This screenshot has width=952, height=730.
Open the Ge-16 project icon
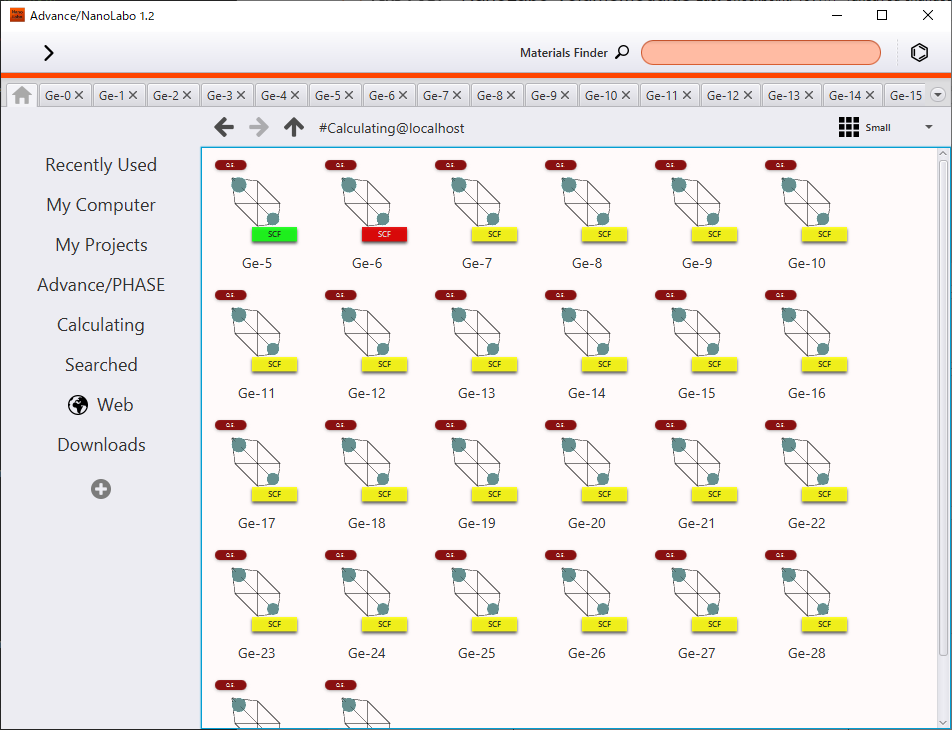pos(806,332)
